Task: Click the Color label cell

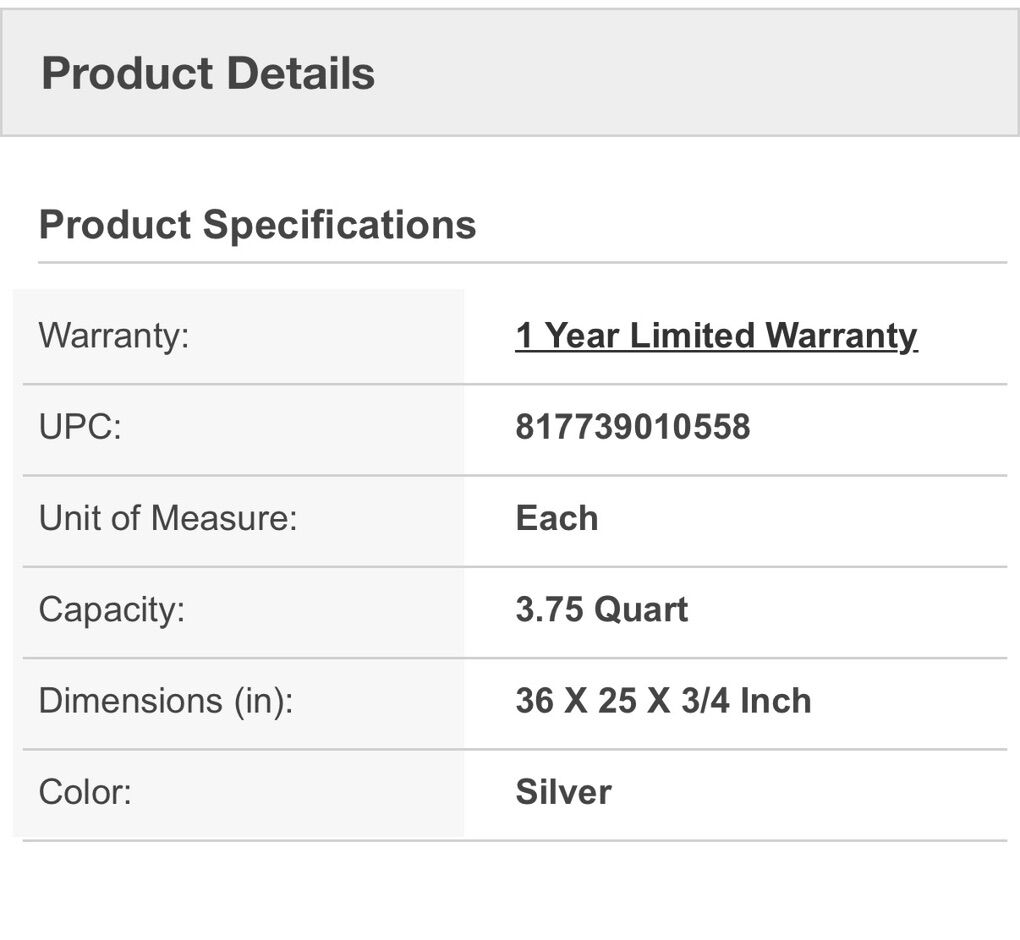Action: 85,791
